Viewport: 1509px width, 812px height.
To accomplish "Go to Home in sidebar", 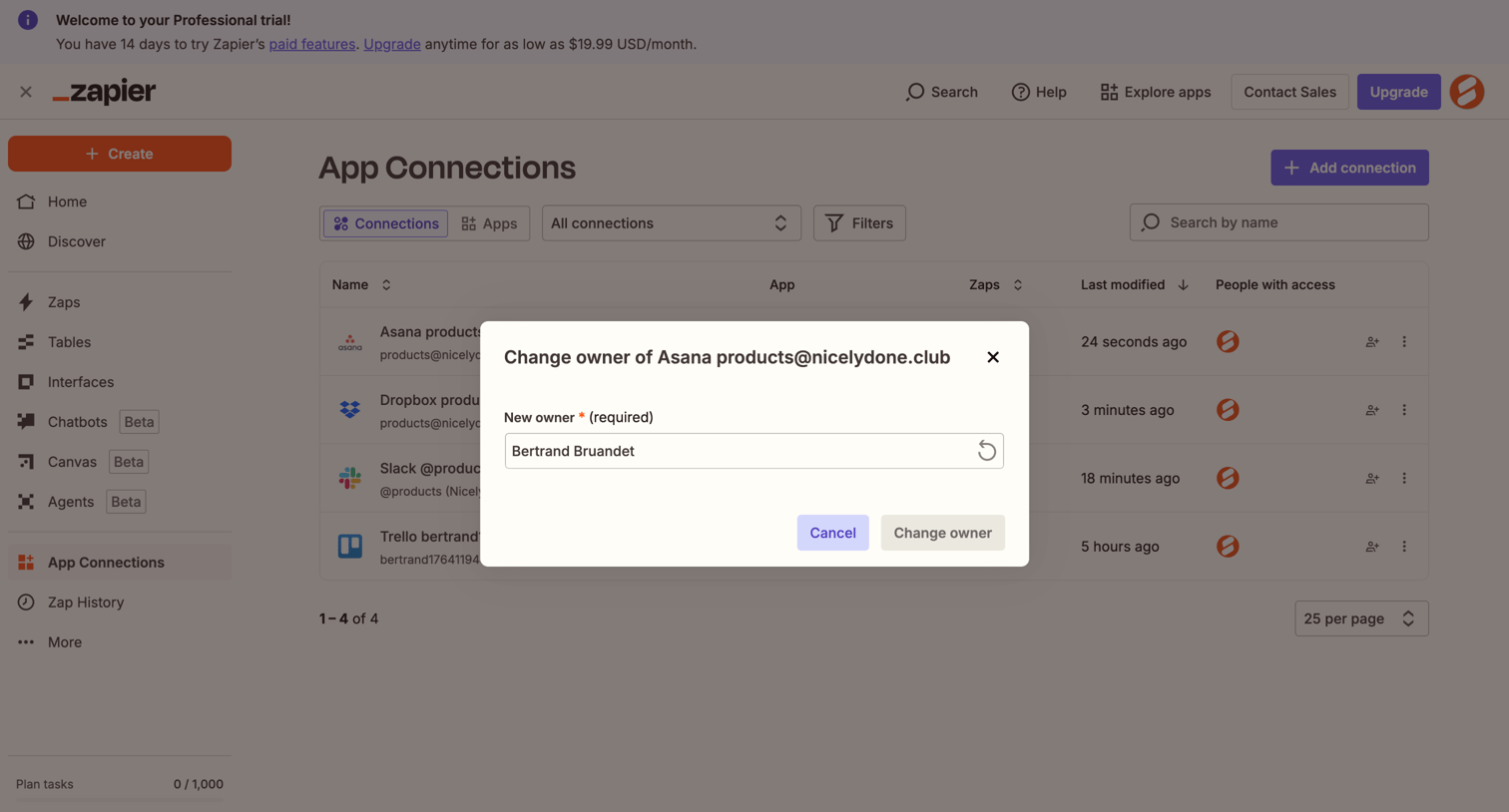I will (120, 202).
